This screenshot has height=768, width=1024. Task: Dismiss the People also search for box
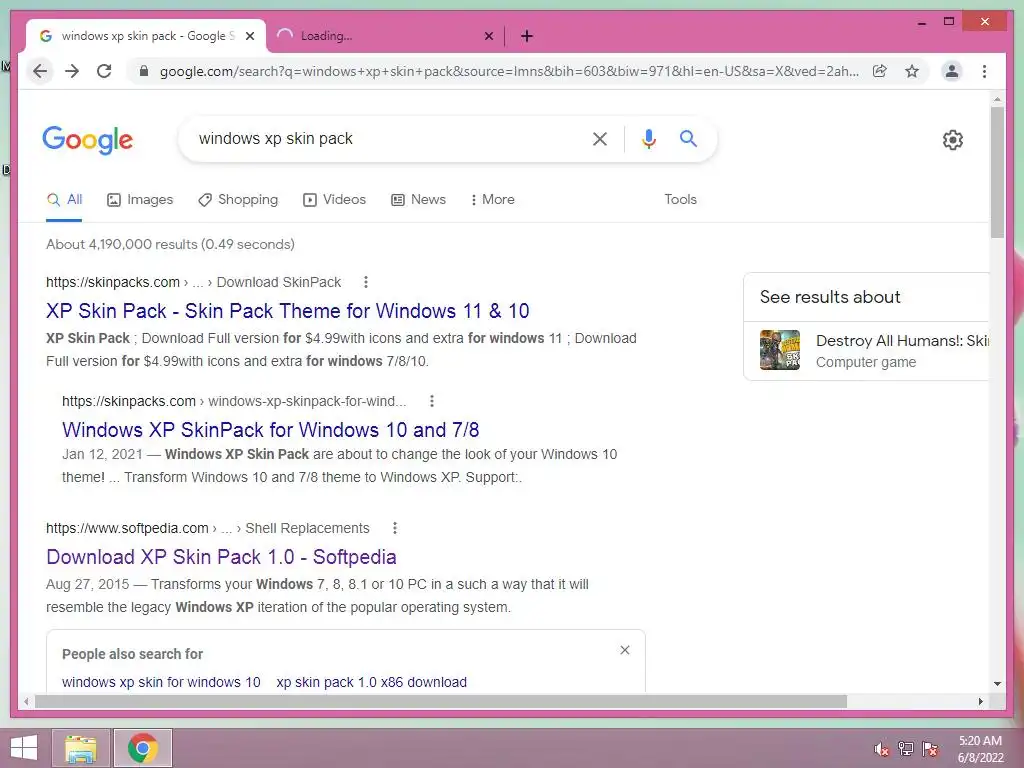click(x=625, y=650)
